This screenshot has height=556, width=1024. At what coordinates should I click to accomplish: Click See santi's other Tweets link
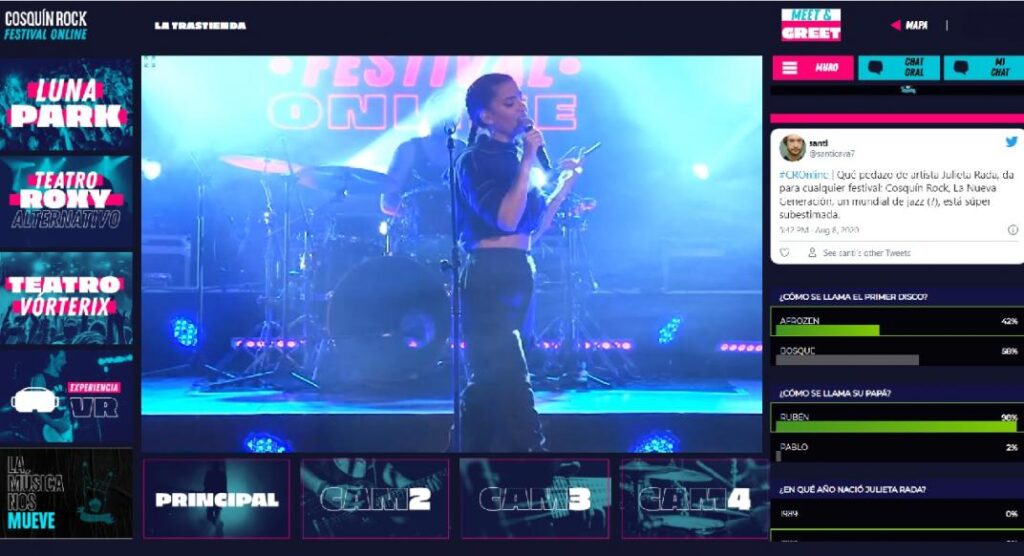tap(866, 253)
